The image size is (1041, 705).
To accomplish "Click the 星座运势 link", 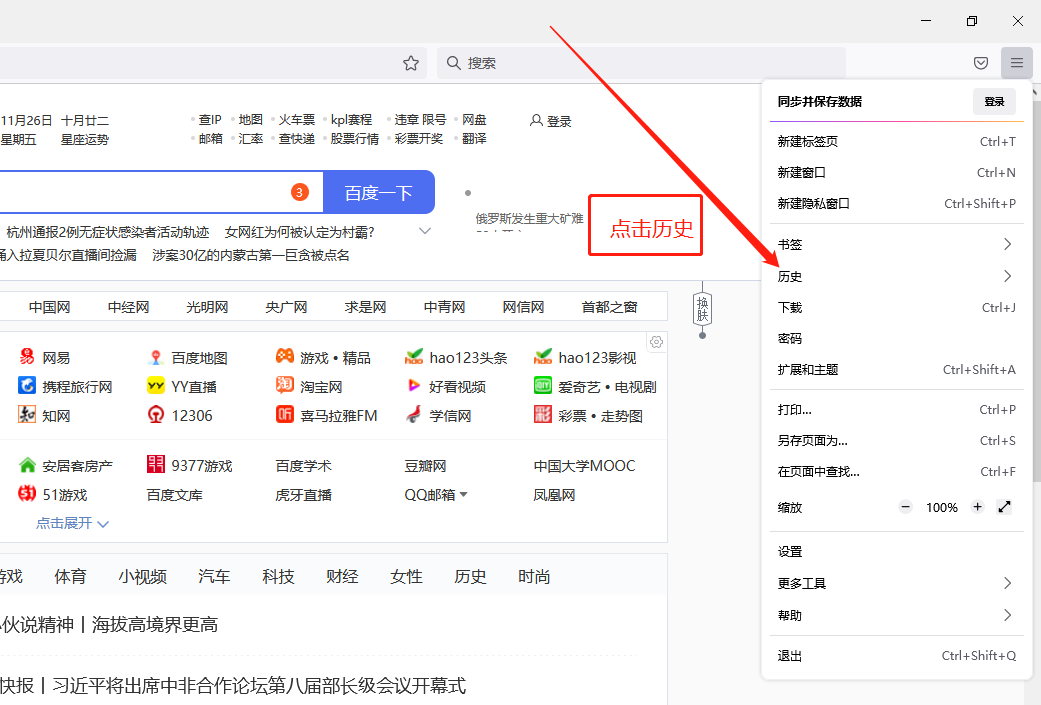I will [x=84, y=139].
